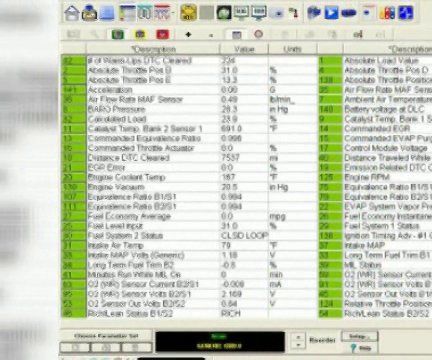
Task: Select the Engine Vacuum row
Action: coord(189,187)
